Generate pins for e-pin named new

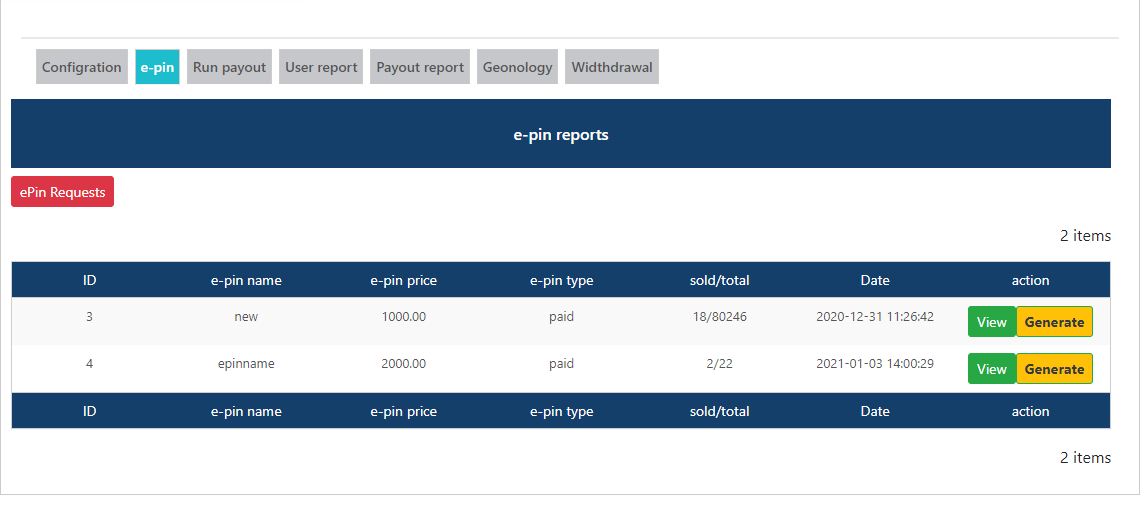1054,322
